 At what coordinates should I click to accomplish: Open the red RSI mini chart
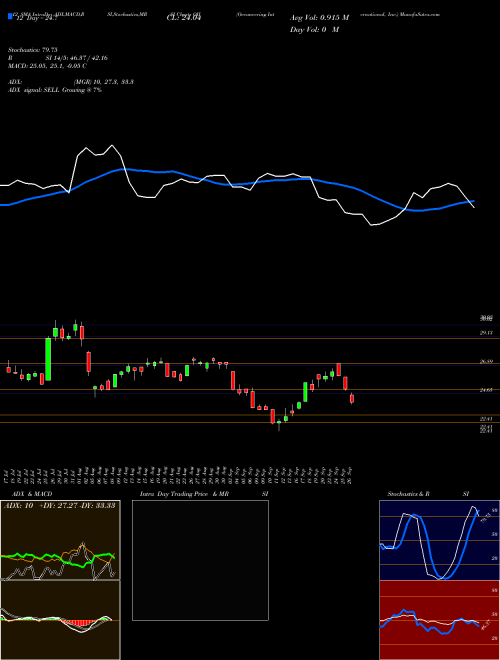pyautogui.click(x=439, y=620)
